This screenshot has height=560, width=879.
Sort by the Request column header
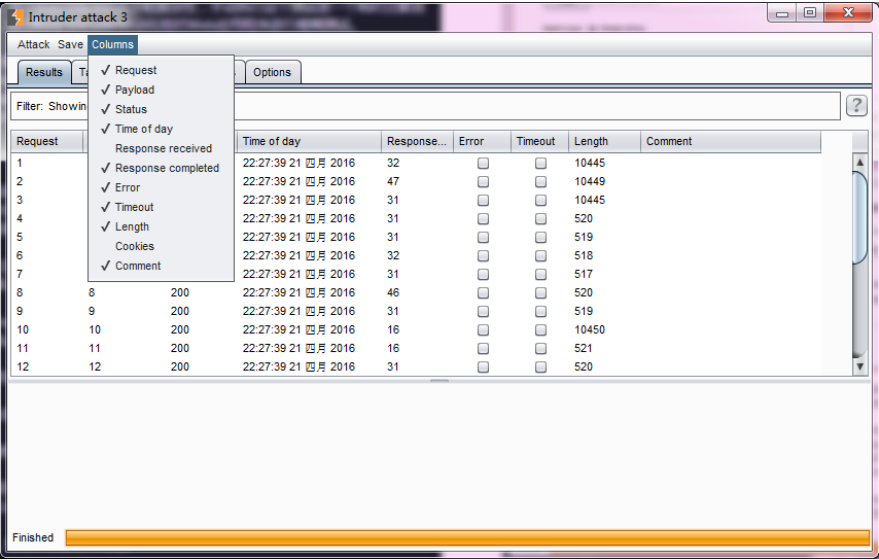click(x=47, y=141)
